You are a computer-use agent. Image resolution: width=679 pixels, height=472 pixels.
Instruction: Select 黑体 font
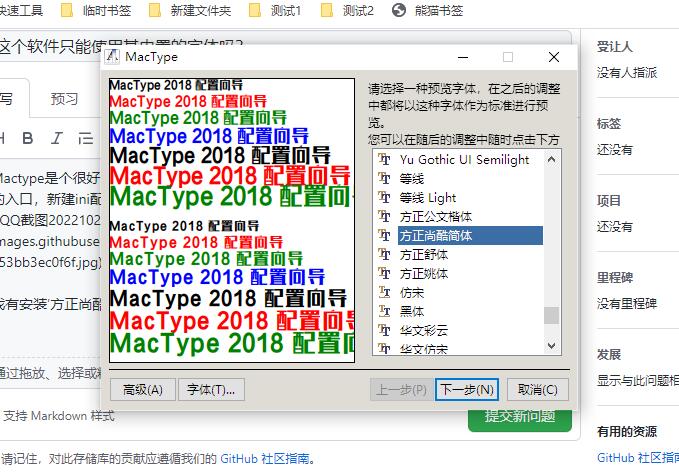[412, 311]
